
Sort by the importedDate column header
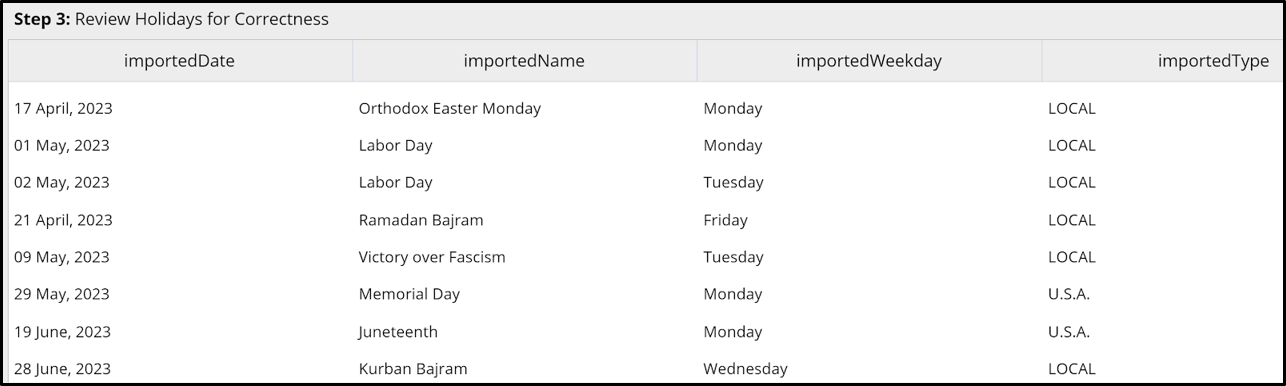click(180, 61)
